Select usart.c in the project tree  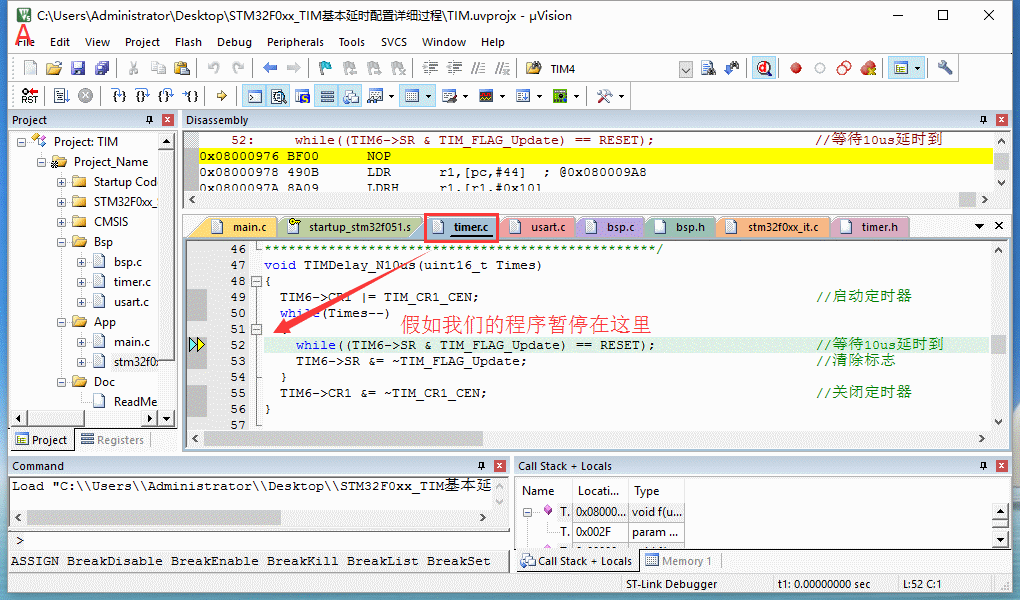pos(131,302)
